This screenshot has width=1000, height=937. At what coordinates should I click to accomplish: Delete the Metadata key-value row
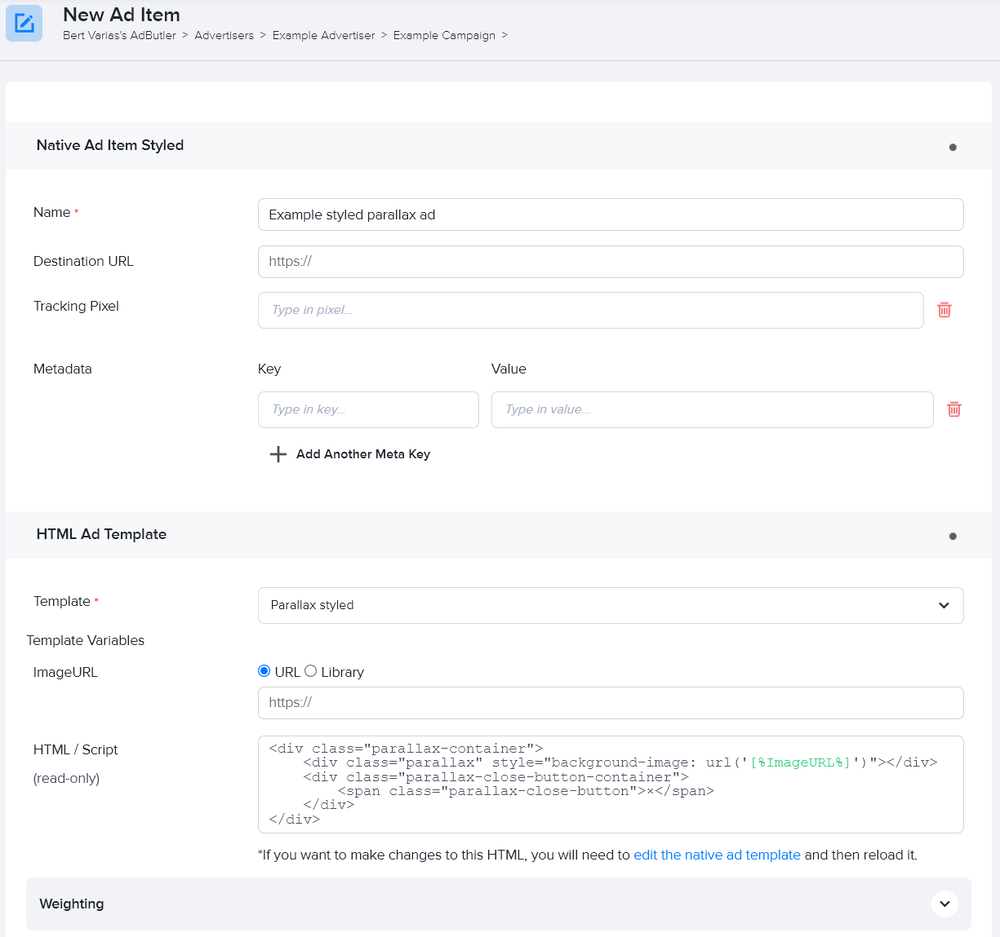click(x=953, y=409)
